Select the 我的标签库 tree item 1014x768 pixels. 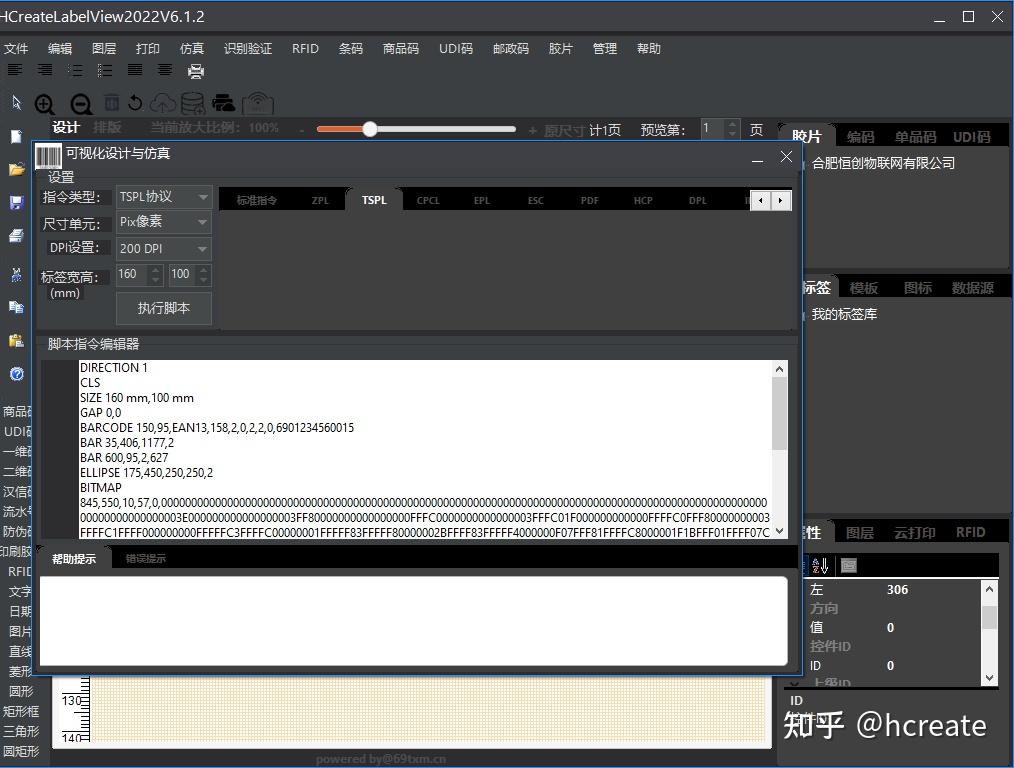point(844,314)
